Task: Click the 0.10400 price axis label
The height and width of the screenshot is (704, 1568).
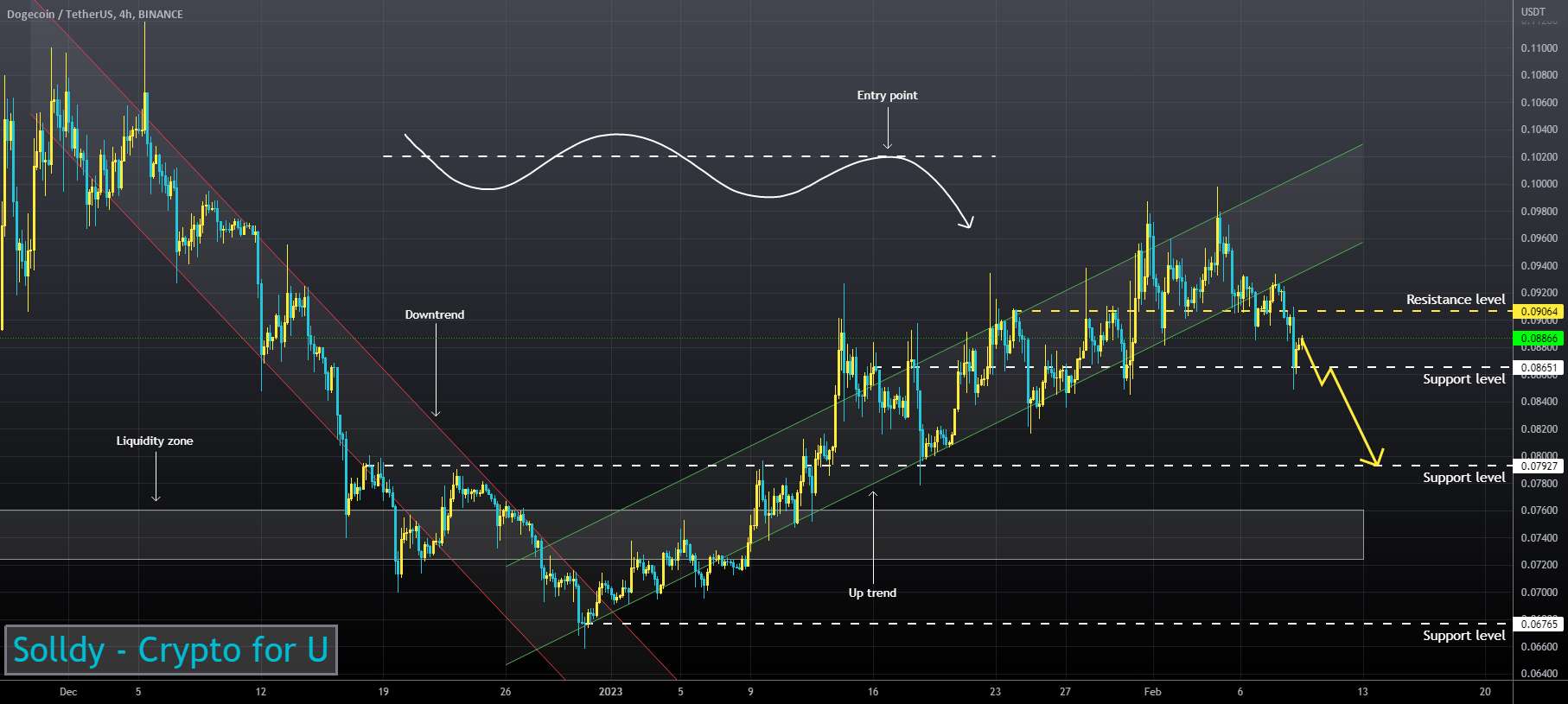Action: pyautogui.click(x=1539, y=130)
